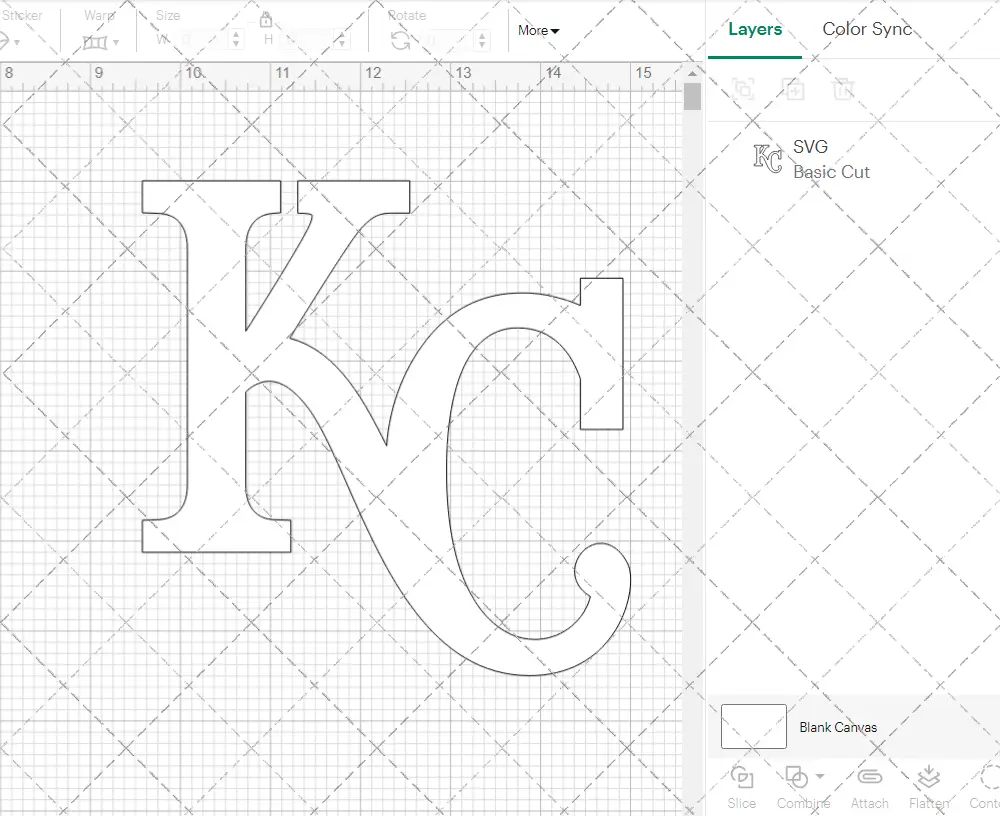Switch to the Color Sync tab
Viewport: 1000px width, 816px height.
coord(867,29)
